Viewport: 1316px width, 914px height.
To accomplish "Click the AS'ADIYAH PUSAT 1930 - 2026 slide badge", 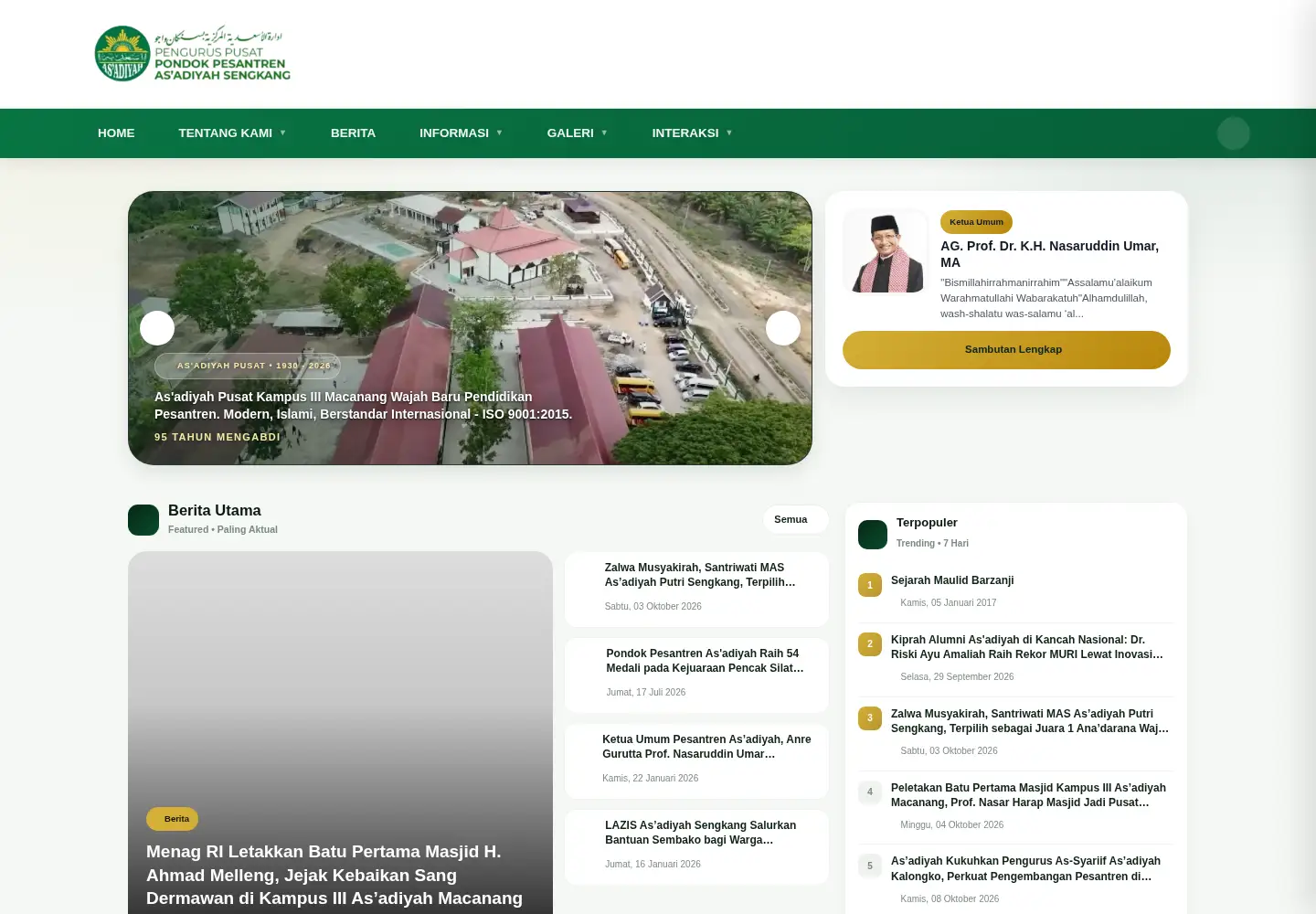I will (248, 366).
